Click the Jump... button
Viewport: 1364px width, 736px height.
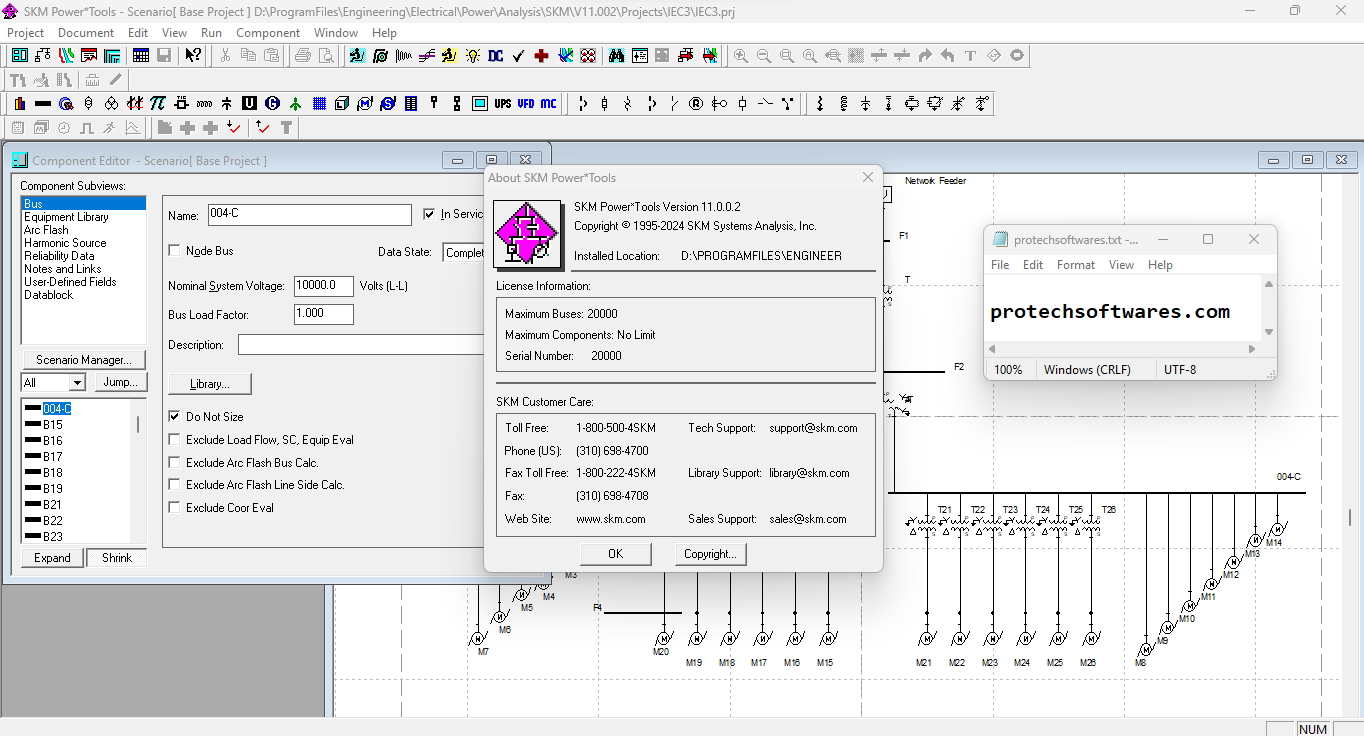coord(121,382)
